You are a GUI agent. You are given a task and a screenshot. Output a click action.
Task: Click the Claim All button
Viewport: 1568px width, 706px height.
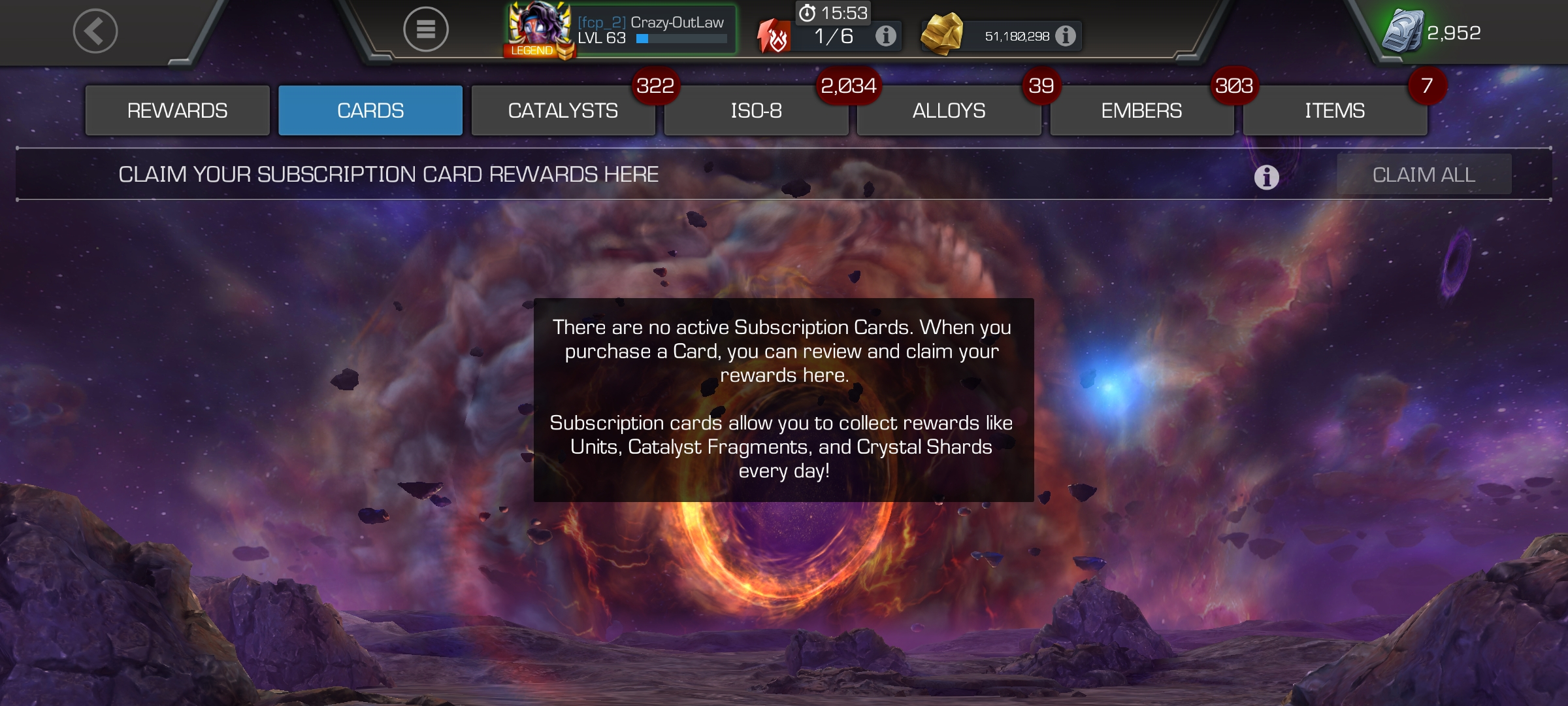click(1424, 175)
